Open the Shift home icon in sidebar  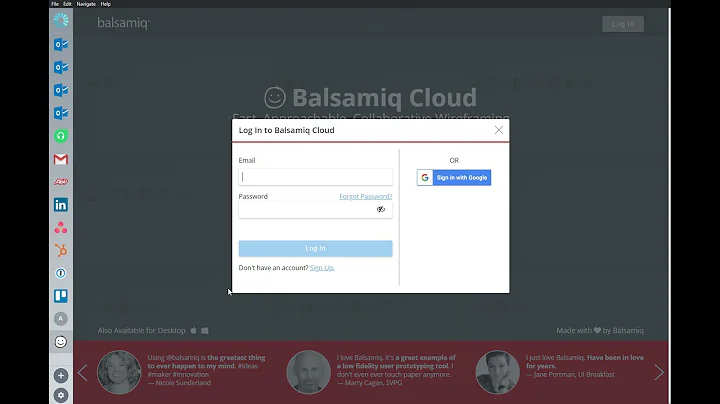click(61, 20)
